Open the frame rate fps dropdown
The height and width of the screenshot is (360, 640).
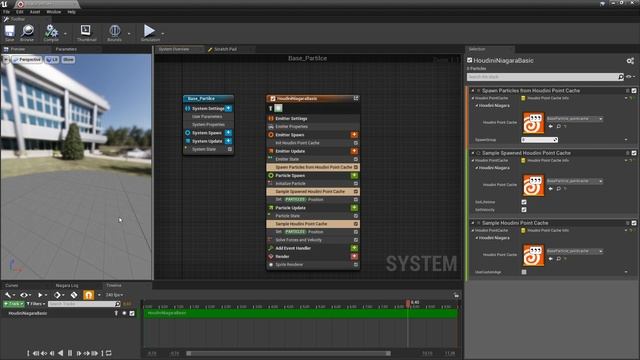pyautogui.click(x=114, y=295)
